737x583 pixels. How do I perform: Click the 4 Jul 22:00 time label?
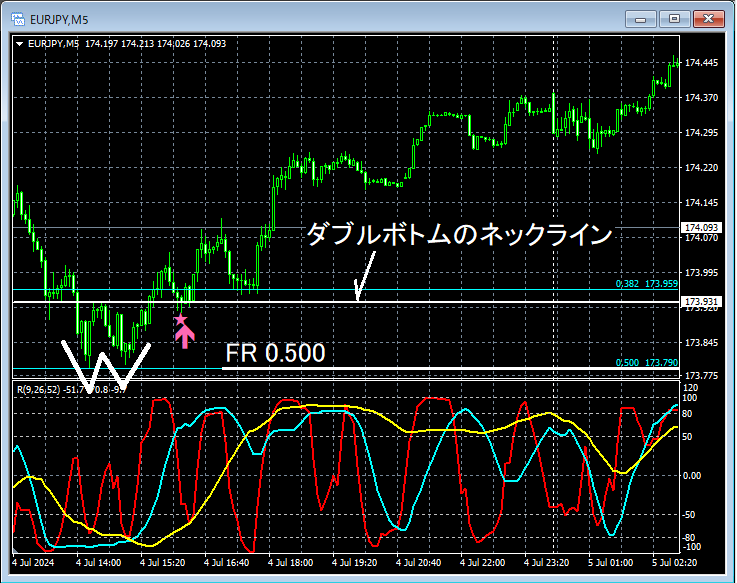tap(482, 562)
